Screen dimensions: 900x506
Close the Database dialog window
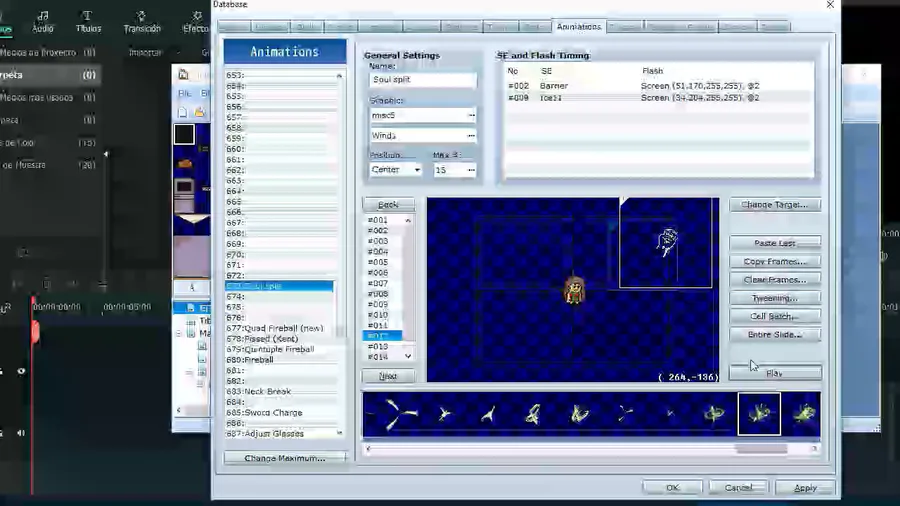pyautogui.click(x=830, y=5)
